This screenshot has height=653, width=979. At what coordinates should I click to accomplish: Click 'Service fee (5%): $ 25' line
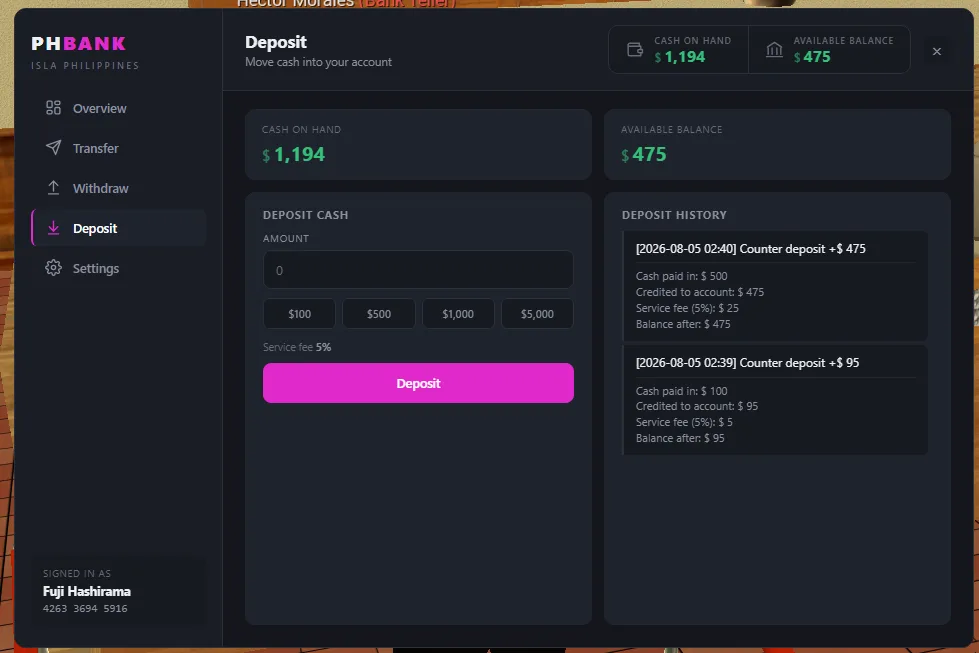point(687,308)
